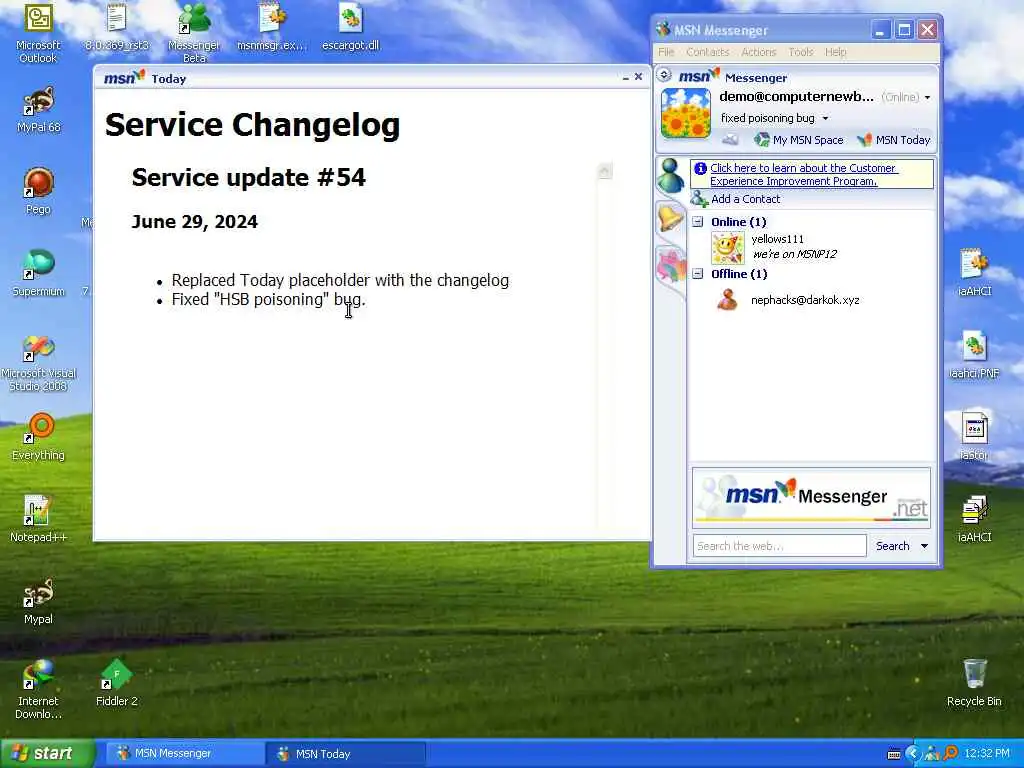
Task: Open the Microsoft Outlook desktop icon
Action: 38,33
